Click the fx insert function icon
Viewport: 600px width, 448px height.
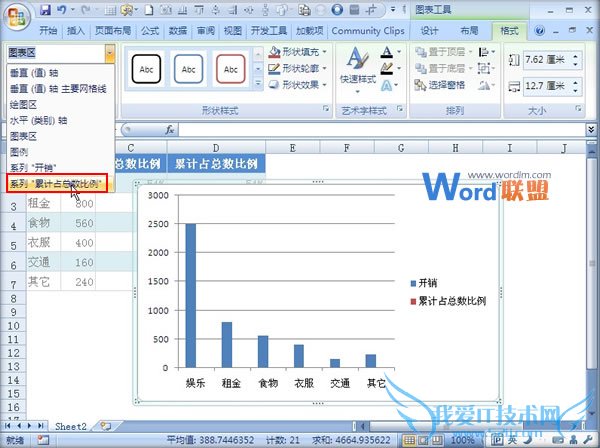pyautogui.click(x=170, y=130)
